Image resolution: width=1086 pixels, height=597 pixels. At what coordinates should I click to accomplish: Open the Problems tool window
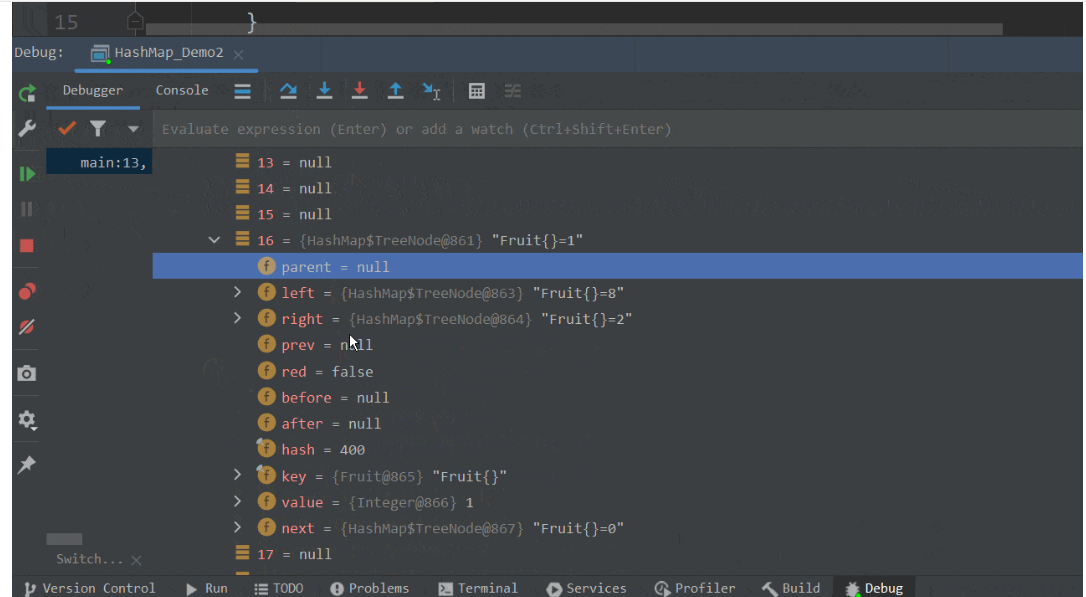369,588
